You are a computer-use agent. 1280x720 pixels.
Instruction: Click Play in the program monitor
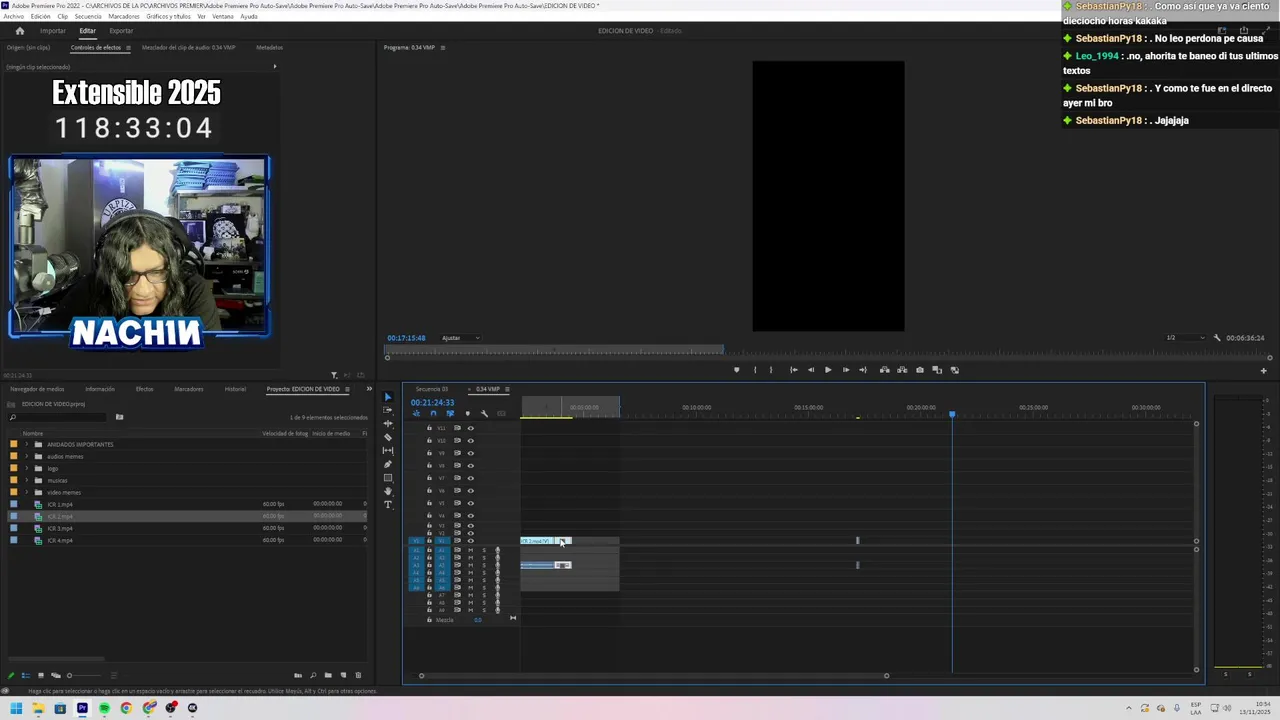[828, 370]
